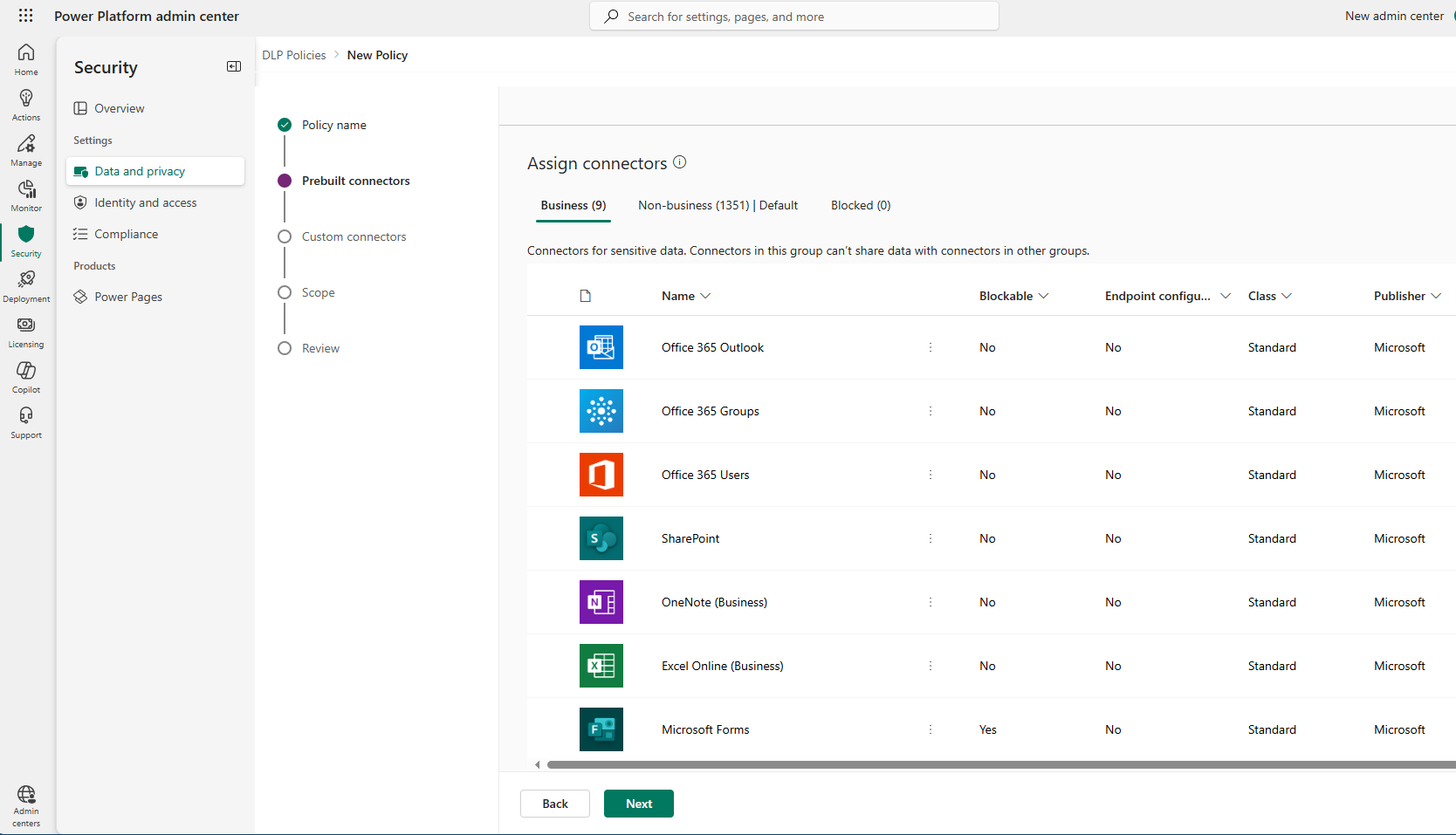Open the Manage section icon
This screenshot has height=835, width=1456.
25,149
